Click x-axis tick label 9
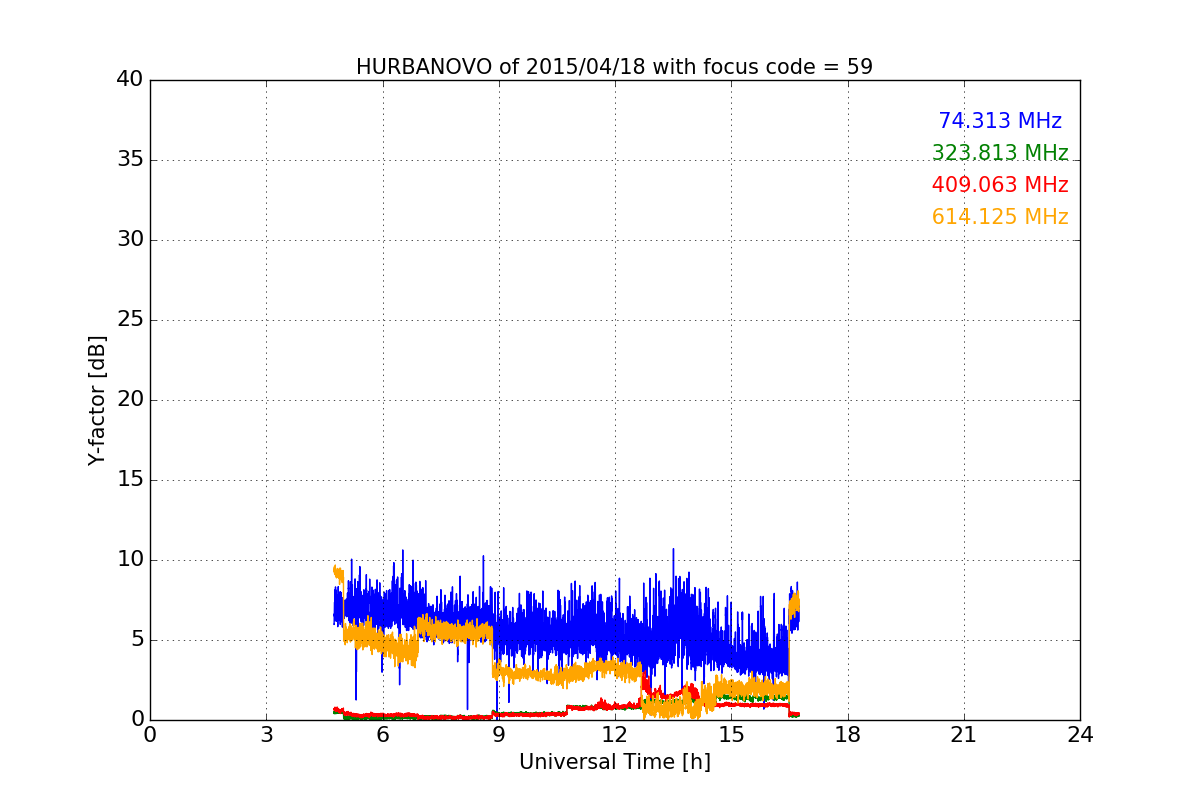 pyautogui.click(x=499, y=735)
